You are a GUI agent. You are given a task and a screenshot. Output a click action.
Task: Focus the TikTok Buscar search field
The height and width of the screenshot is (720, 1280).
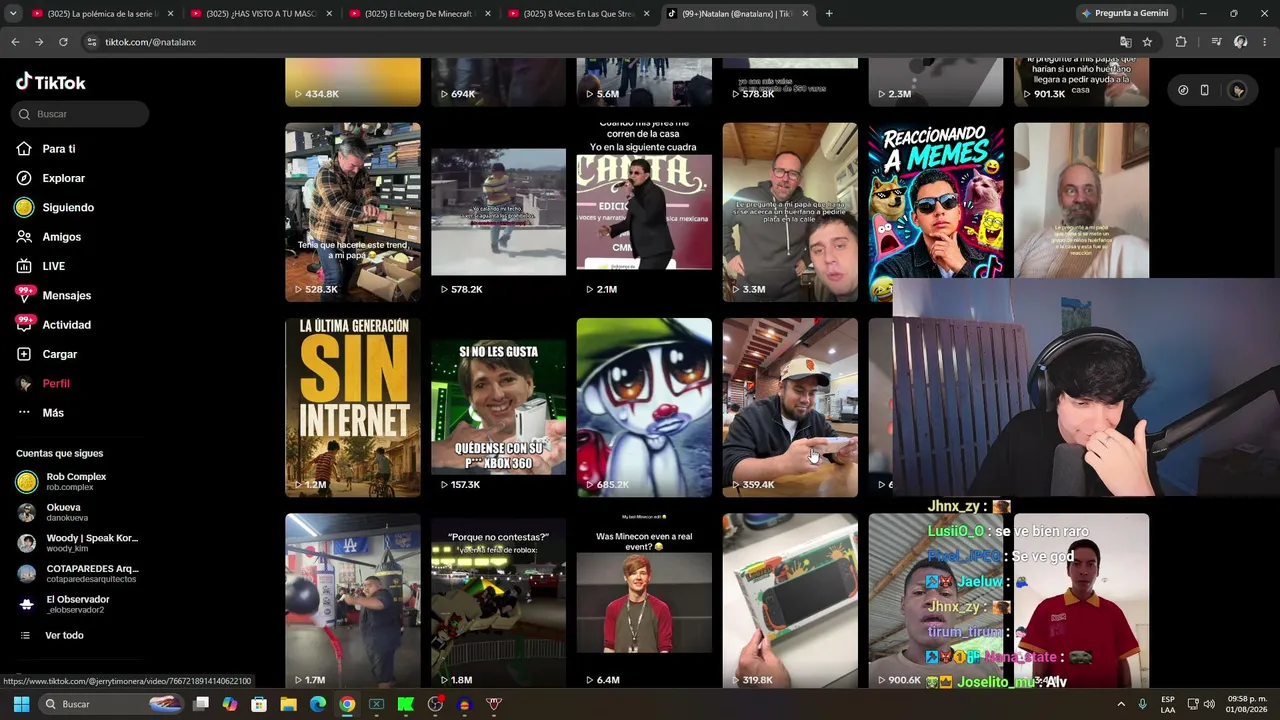(82, 114)
